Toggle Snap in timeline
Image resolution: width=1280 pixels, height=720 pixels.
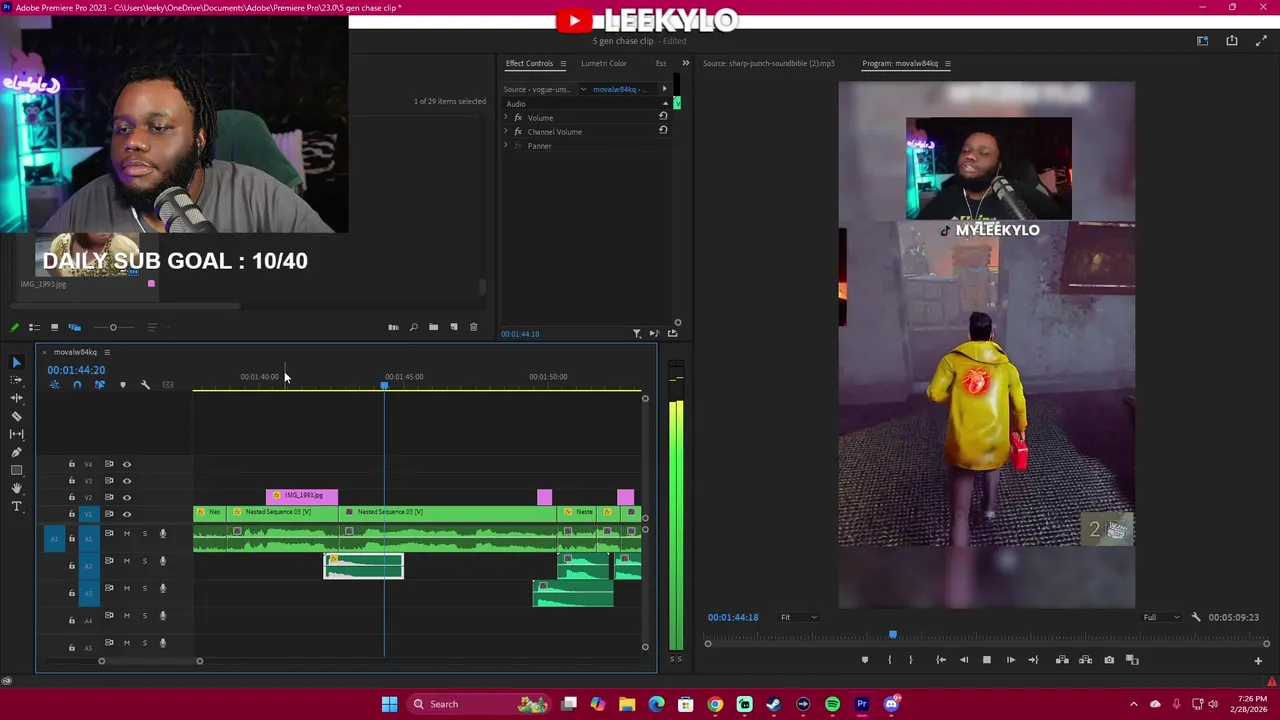[x=77, y=385]
